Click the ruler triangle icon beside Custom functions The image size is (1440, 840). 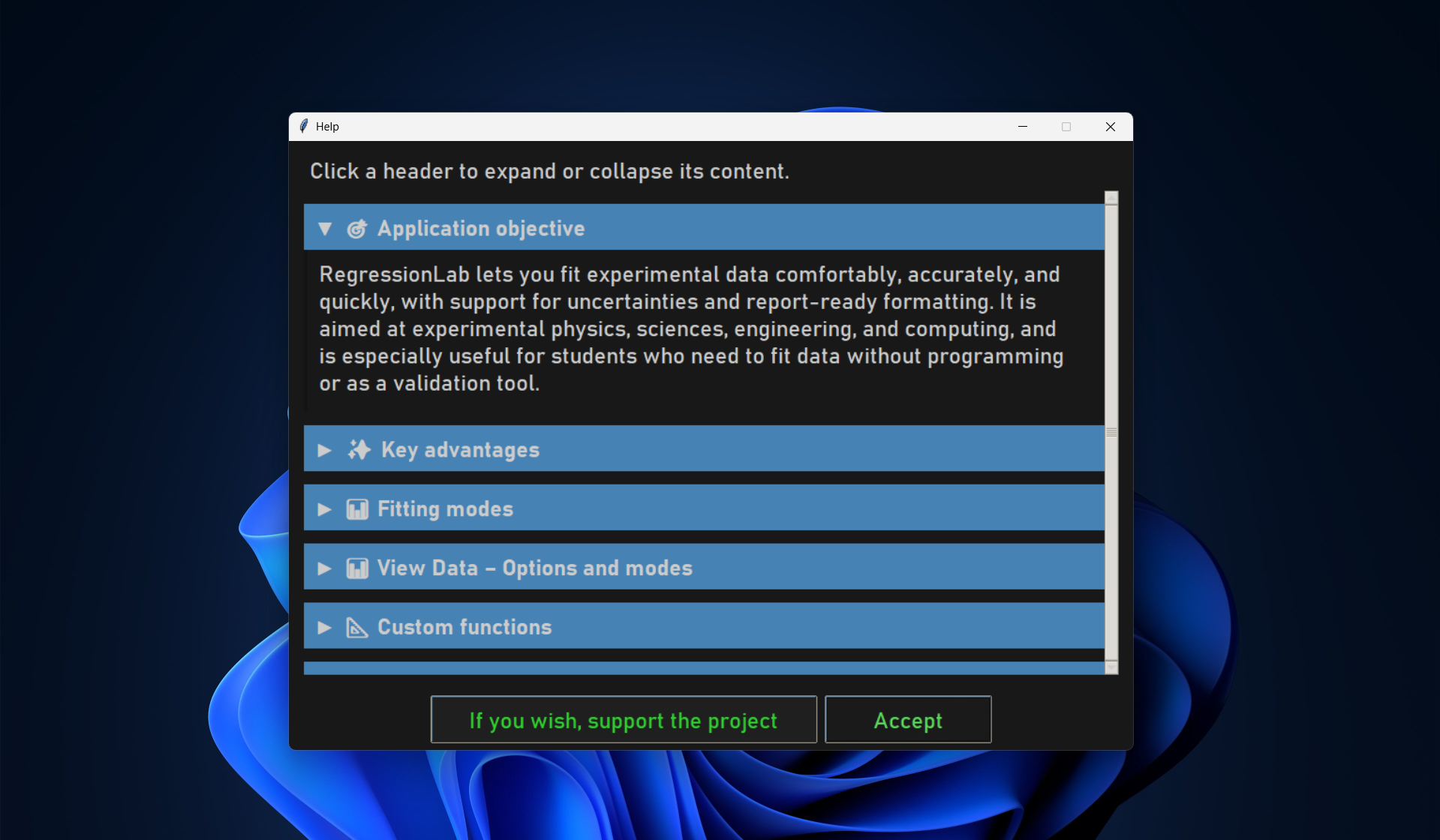point(357,628)
